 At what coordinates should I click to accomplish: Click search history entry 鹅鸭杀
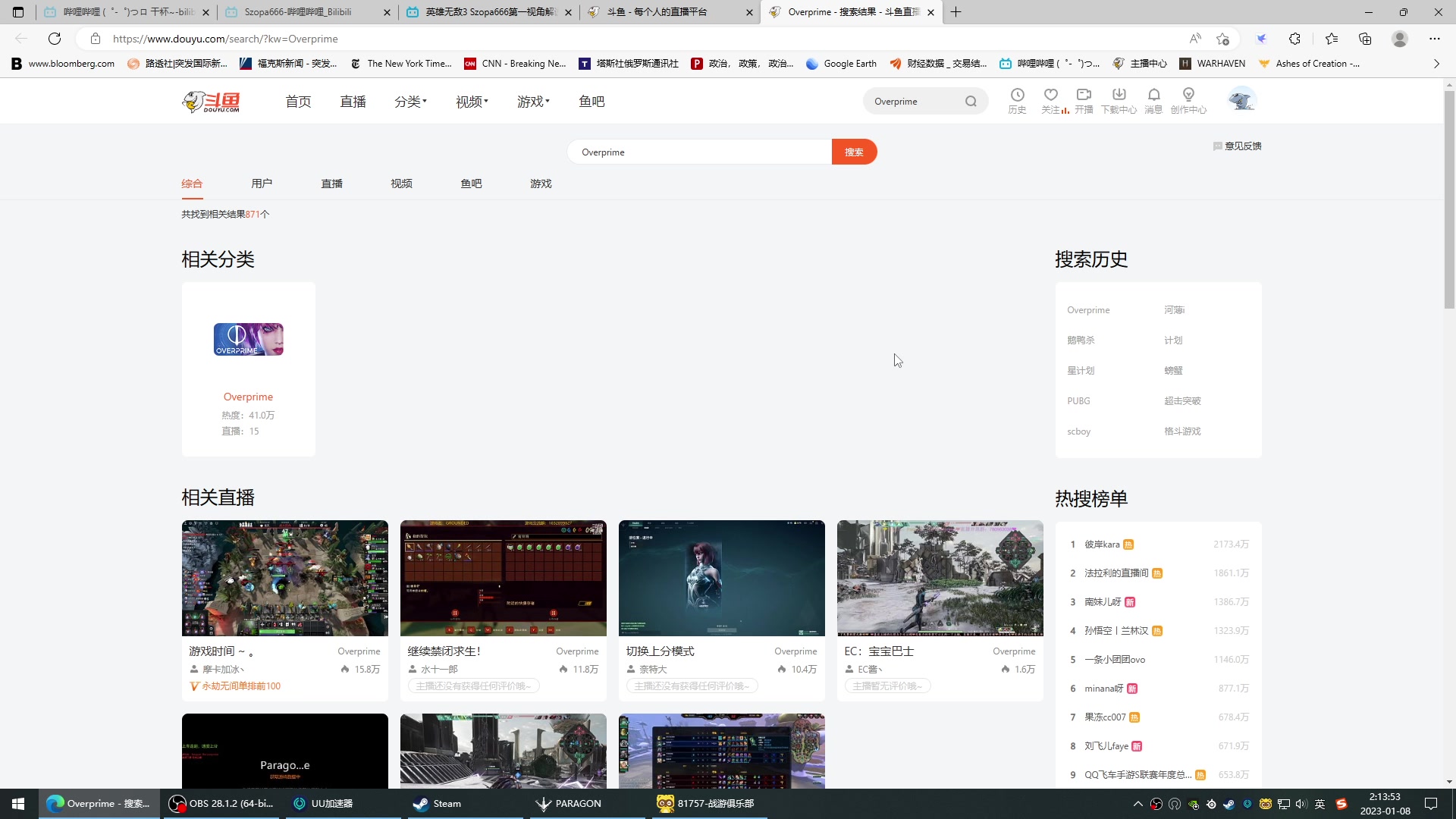pyautogui.click(x=1081, y=340)
